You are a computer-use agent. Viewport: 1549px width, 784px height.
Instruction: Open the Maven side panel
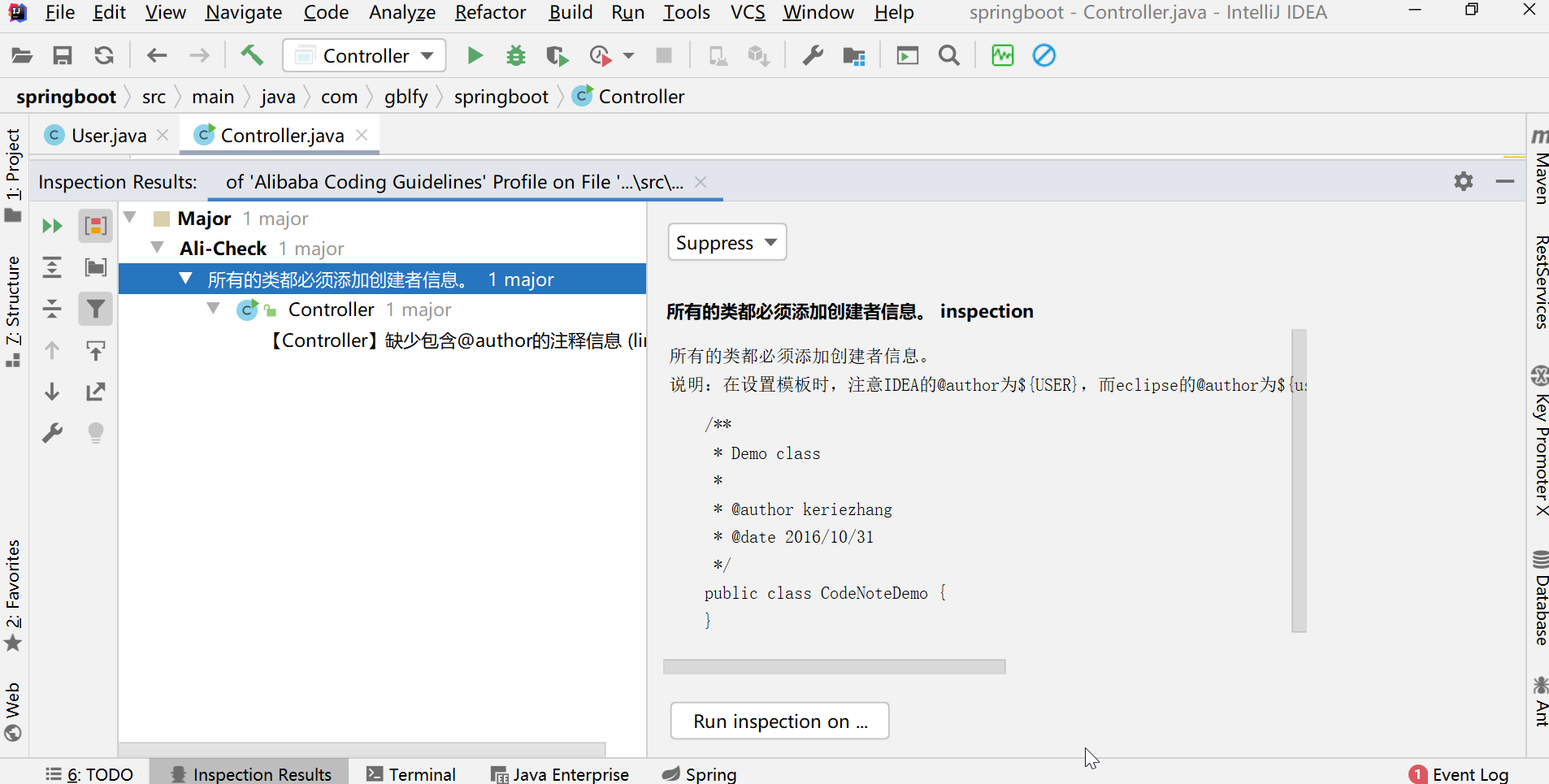(x=1540, y=166)
